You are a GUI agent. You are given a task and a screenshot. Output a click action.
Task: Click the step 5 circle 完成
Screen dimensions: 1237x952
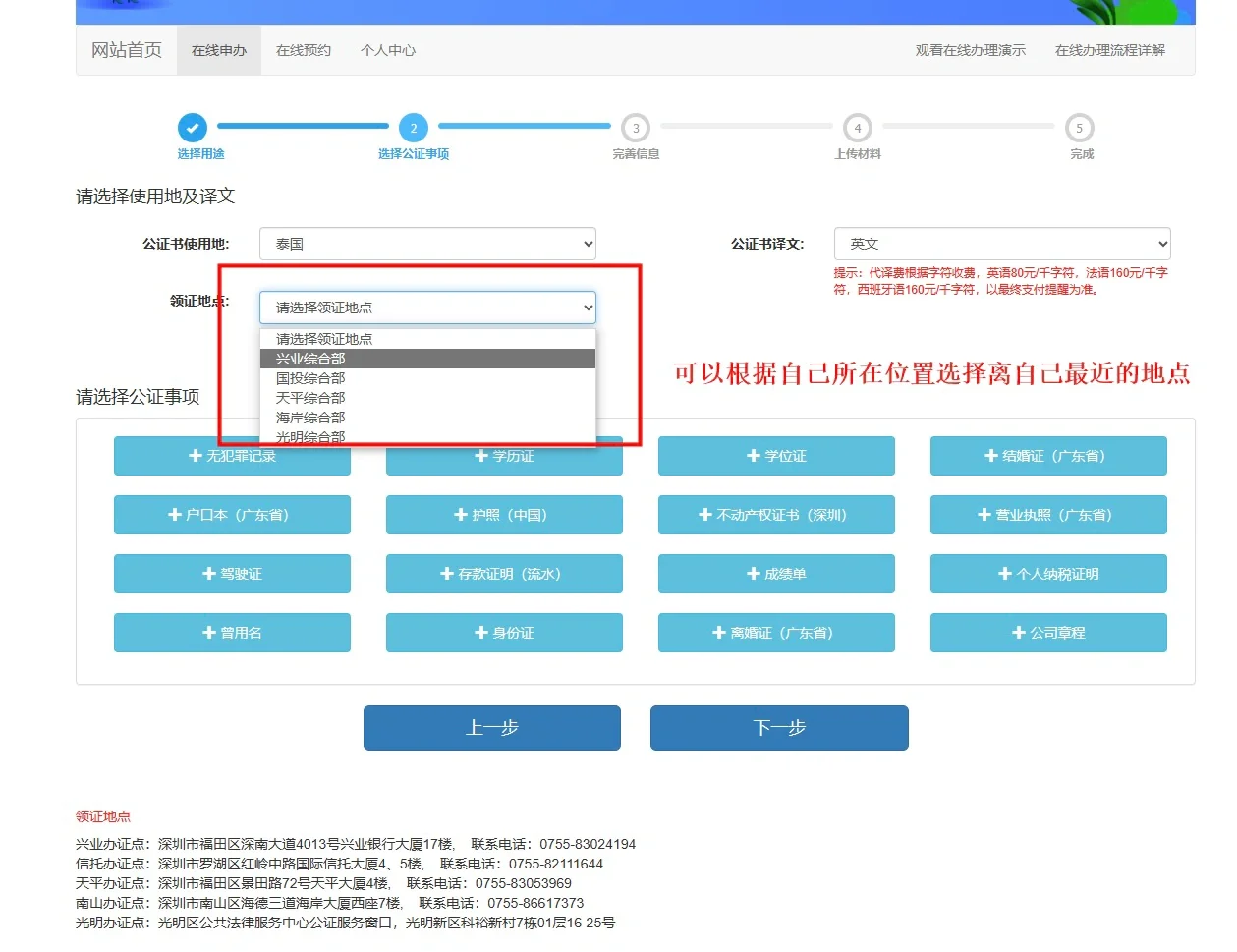(x=1079, y=128)
